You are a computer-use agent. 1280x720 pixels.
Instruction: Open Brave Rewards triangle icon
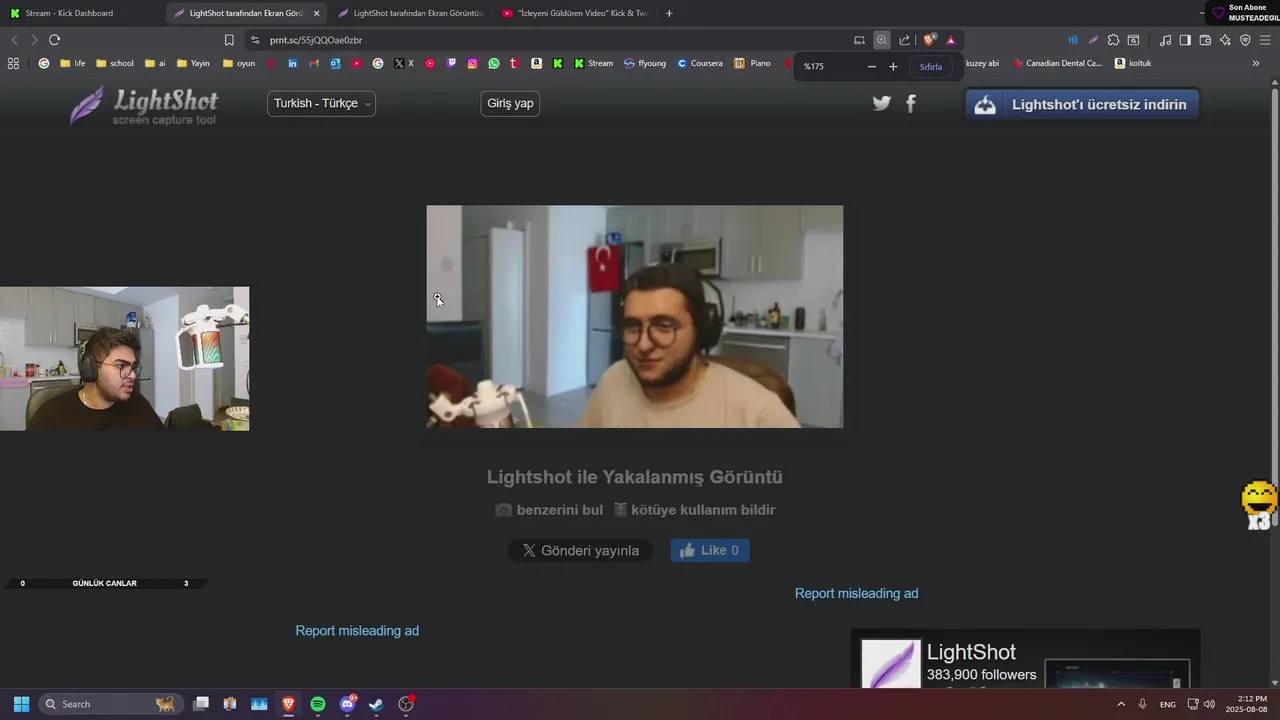click(x=950, y=40)
